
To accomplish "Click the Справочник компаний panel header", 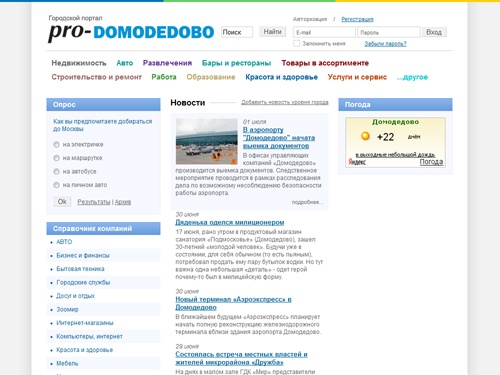I will pos(103,229).
